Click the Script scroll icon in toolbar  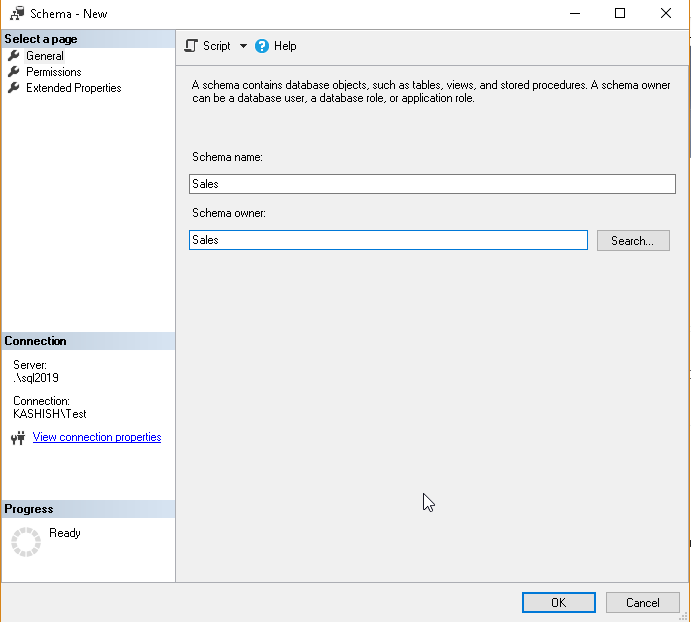(192, 46)
